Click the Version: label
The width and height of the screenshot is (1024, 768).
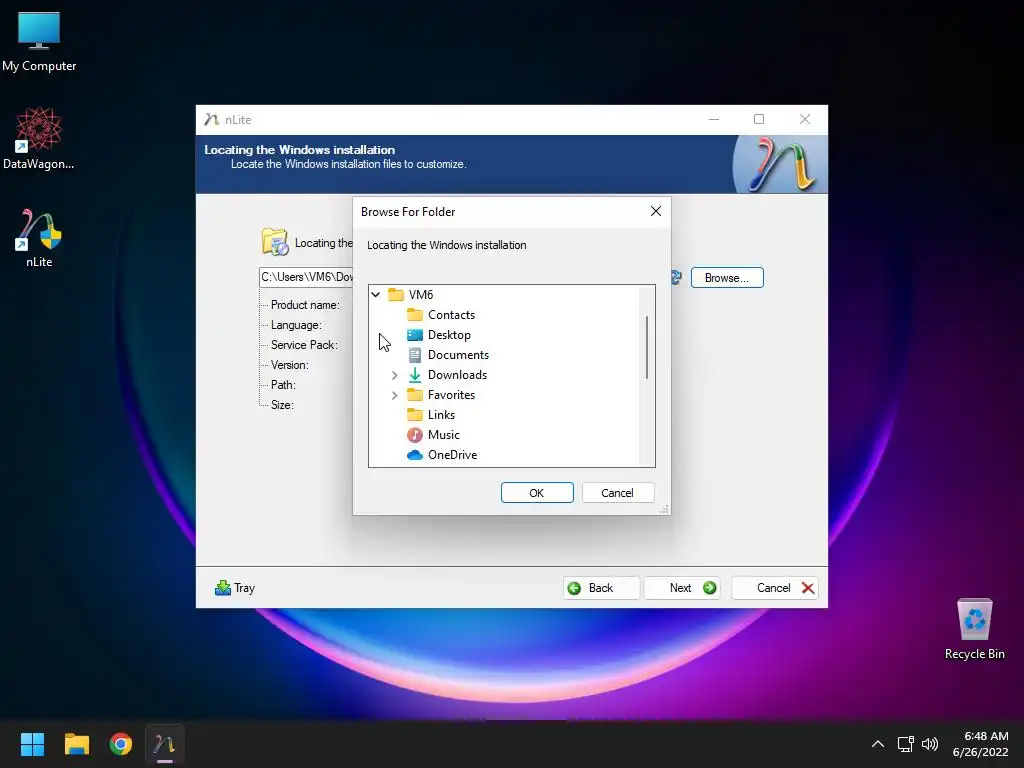pos(289,365)
